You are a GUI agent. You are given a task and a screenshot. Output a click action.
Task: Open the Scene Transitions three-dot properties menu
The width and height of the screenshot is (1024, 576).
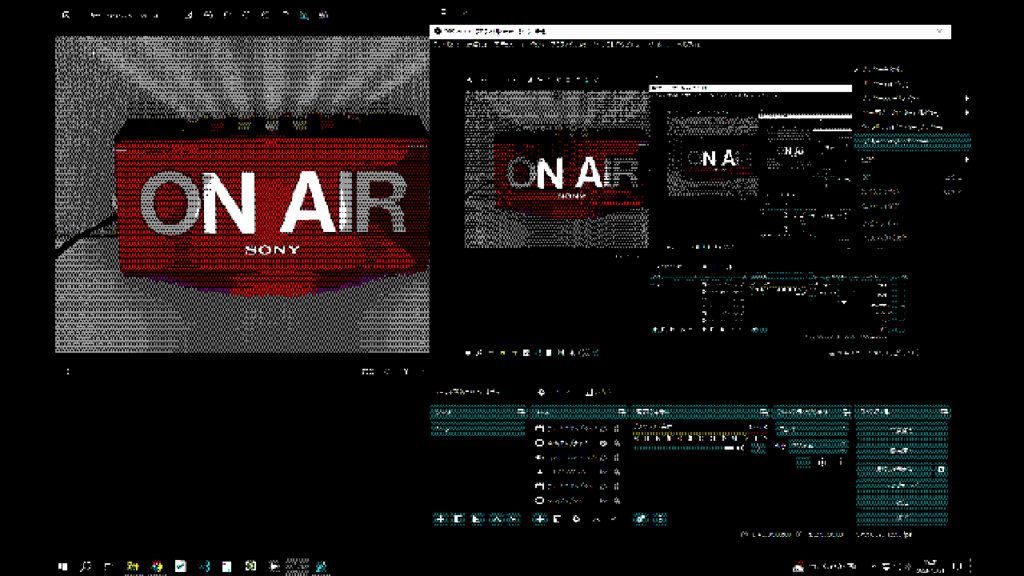840,462
